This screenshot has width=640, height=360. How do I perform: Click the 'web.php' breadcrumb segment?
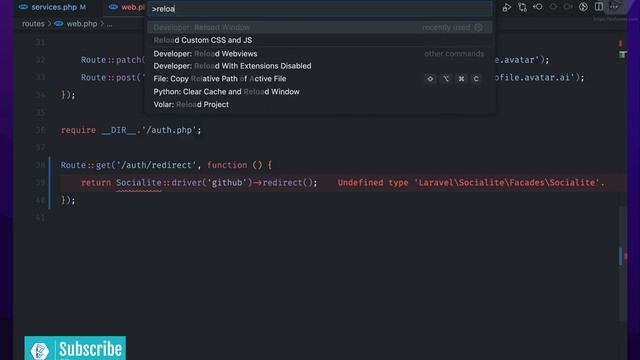coord(82,24)
